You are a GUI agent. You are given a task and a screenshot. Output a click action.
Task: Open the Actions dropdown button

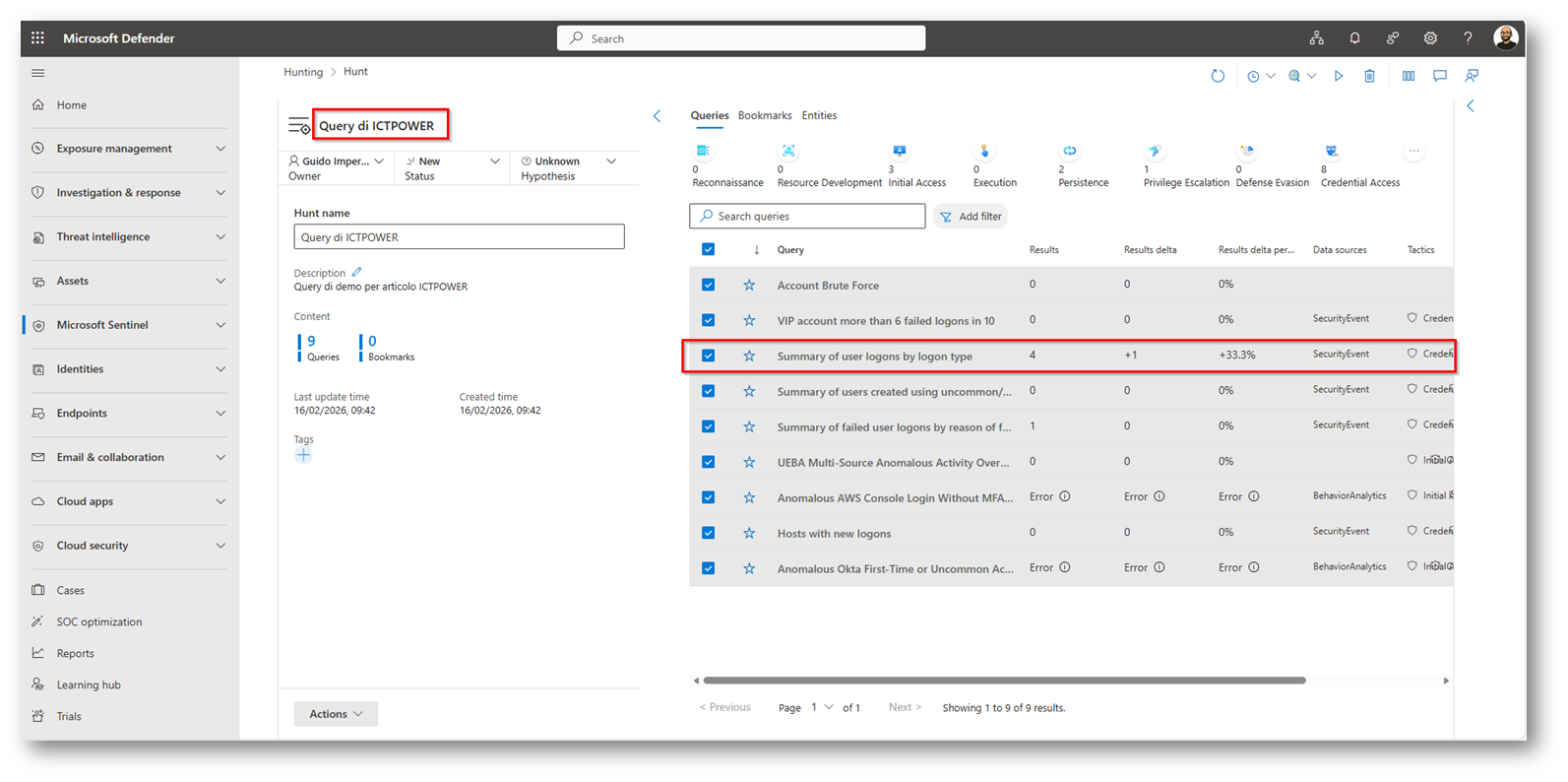coord(336,714)
